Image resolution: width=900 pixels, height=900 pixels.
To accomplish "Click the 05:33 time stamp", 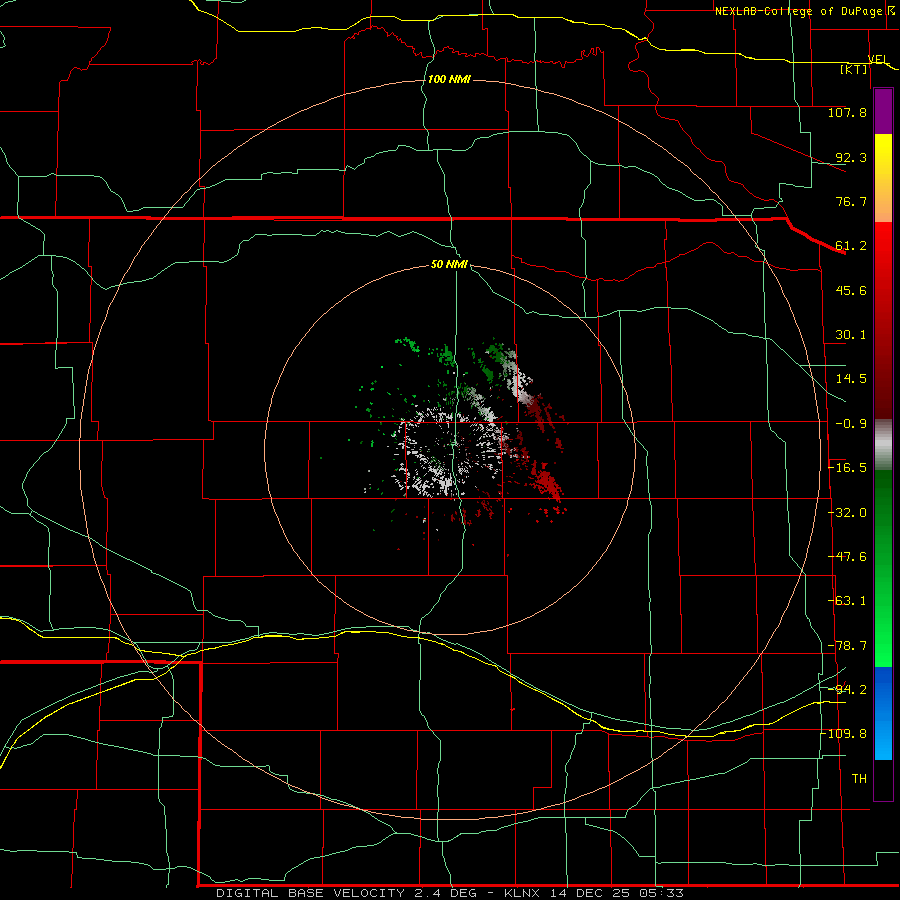I will (661, 893).
